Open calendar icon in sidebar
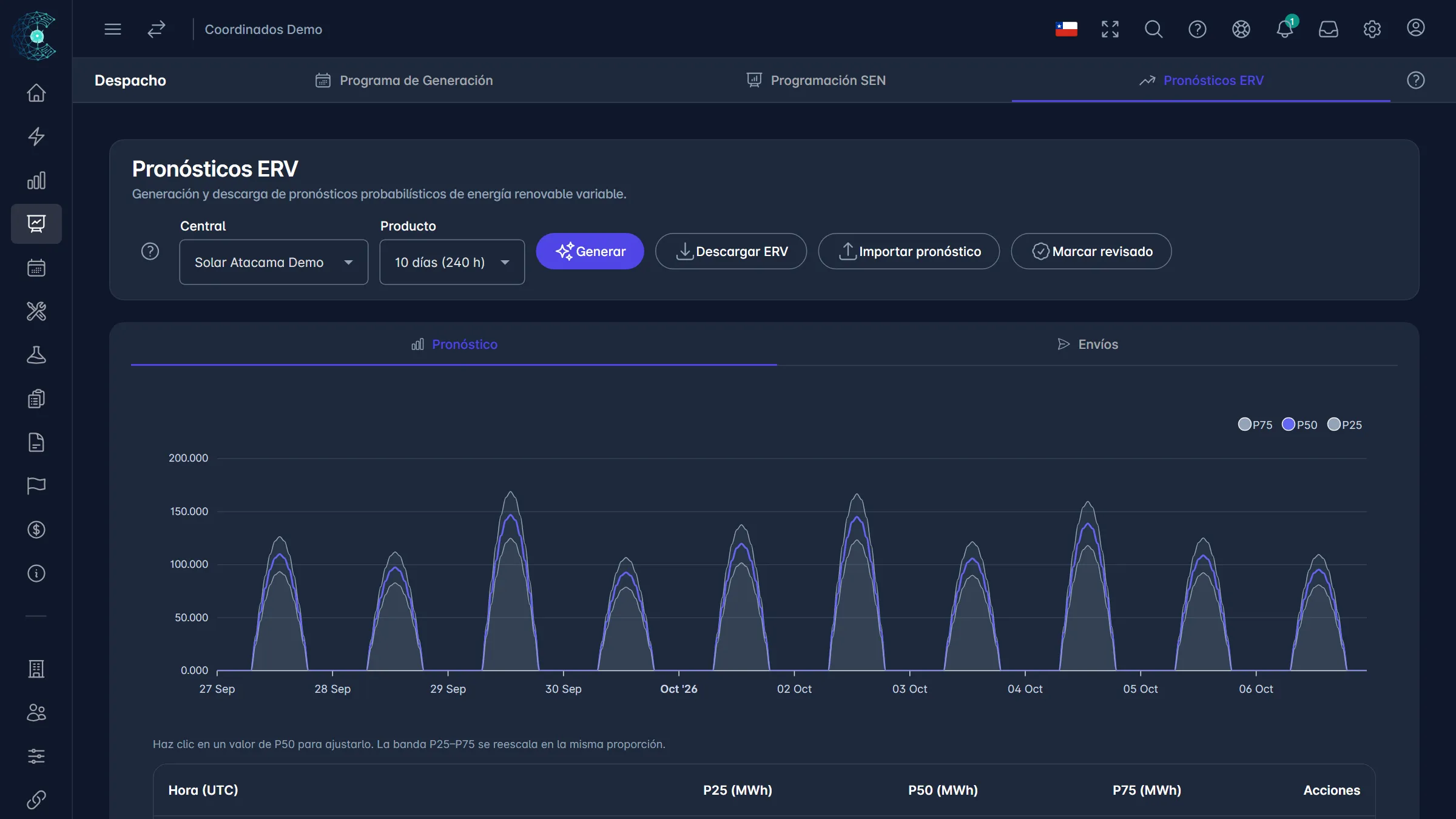The height and width of the screenshot is (819, 1456). [36, 268]
